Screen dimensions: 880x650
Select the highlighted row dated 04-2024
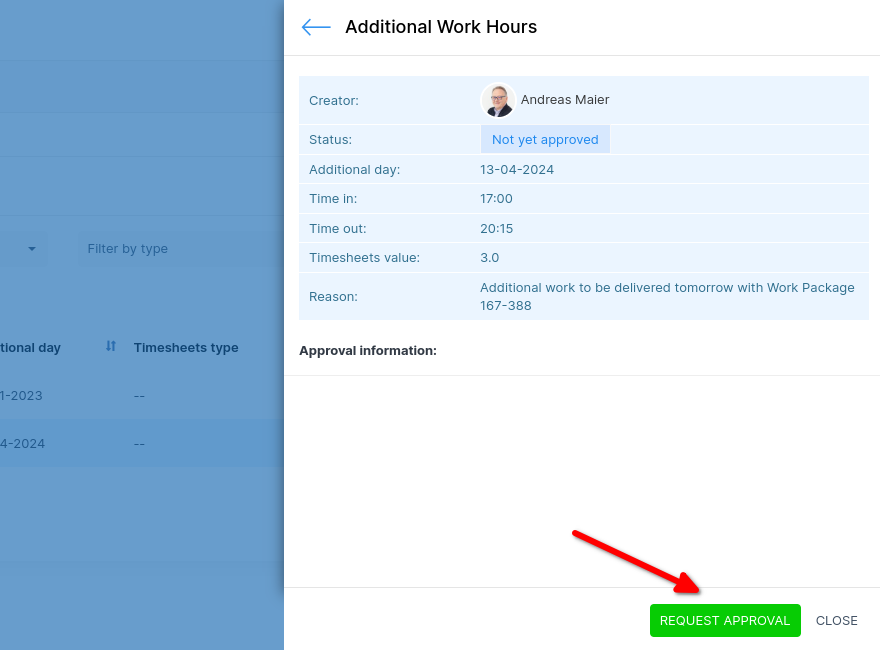140,443
